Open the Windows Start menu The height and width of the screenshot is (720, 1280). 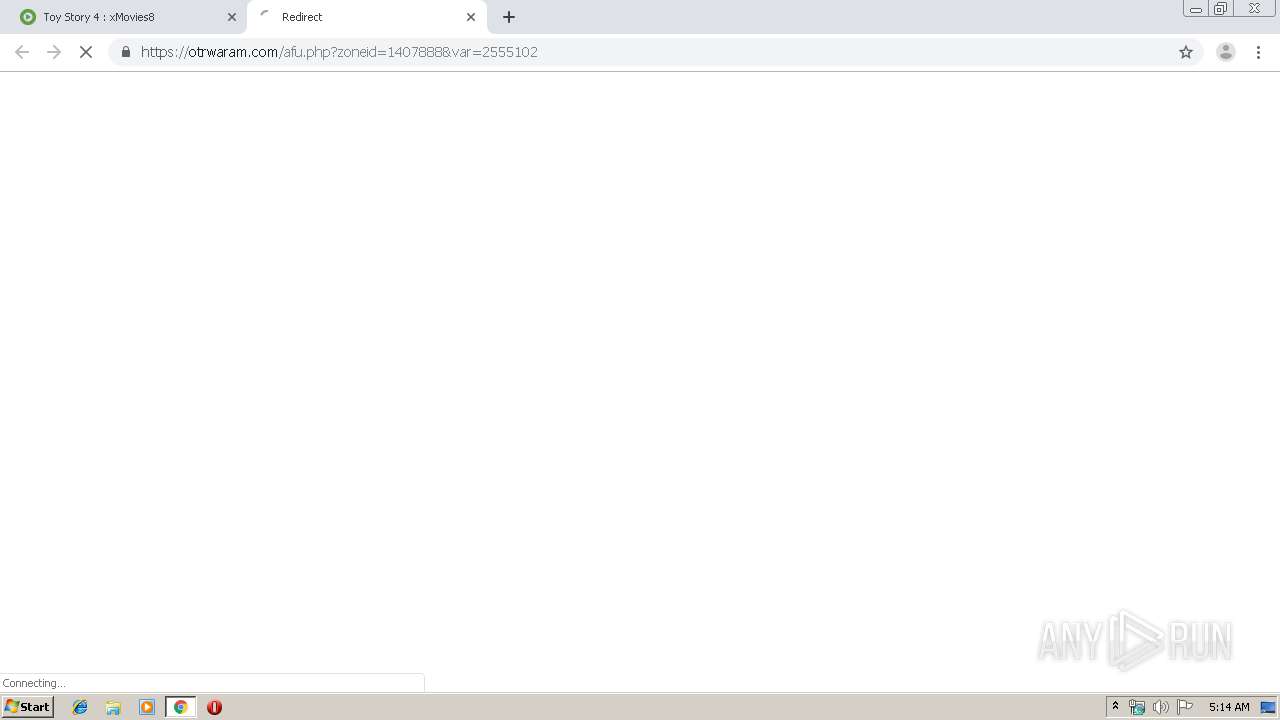pos(27,707)
